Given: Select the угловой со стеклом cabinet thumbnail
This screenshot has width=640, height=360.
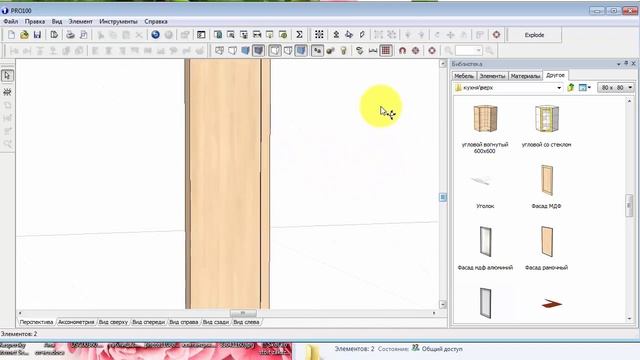Looking at the screenshot, I should [547, 118].
